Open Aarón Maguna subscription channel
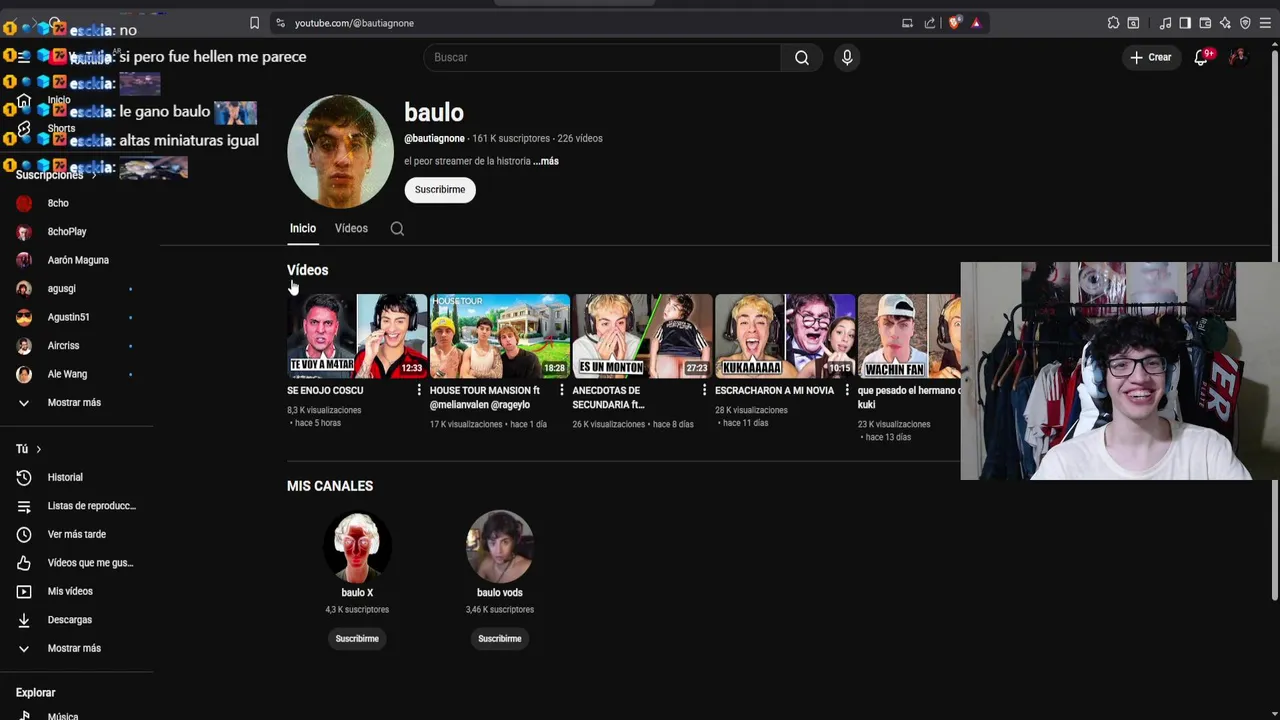Viewport: 1280px width, 720px height. 76,260
